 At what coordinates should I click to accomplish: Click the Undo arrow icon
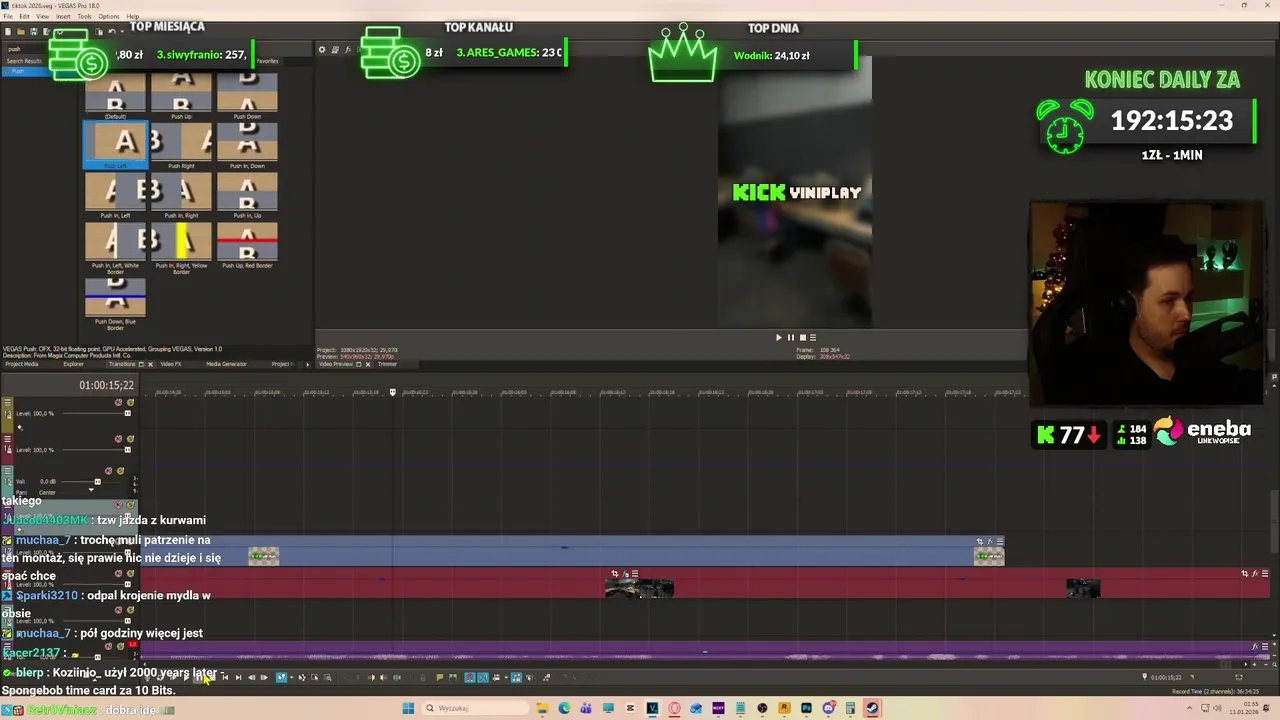point(112,32)
